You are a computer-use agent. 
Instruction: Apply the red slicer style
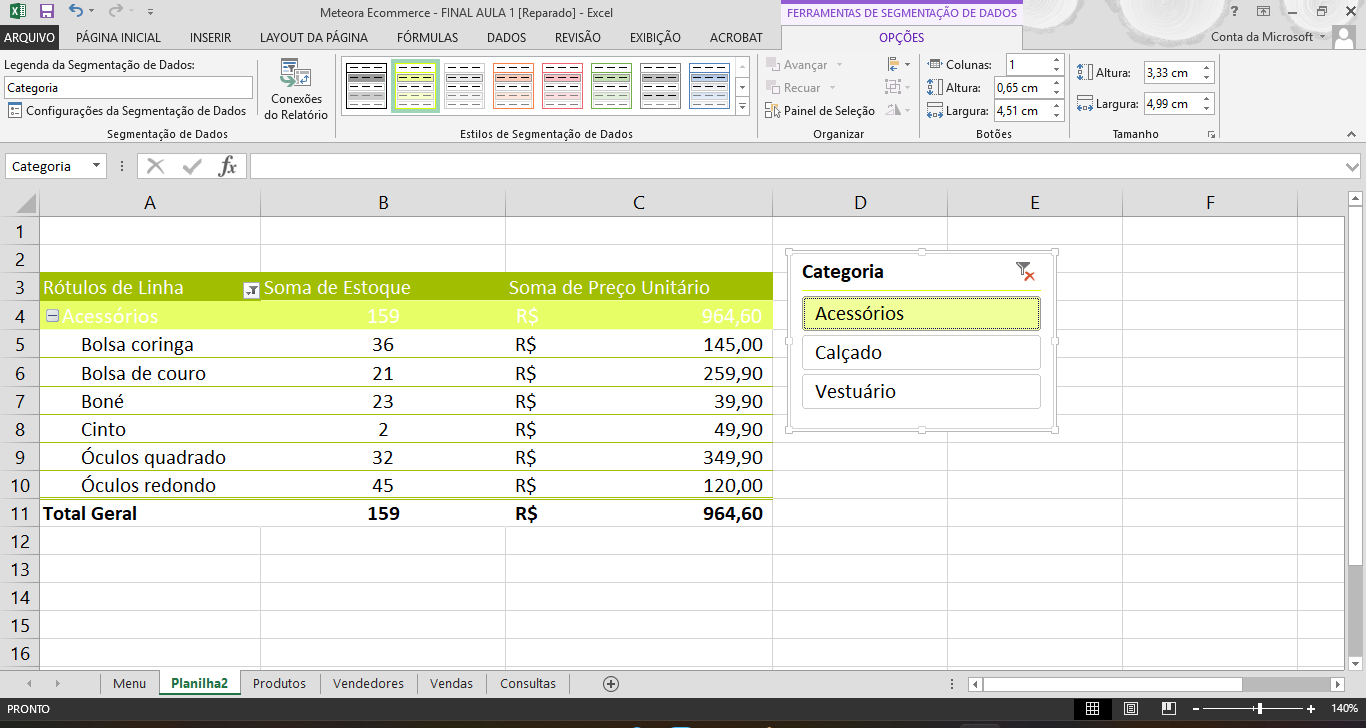click(563, 86)
